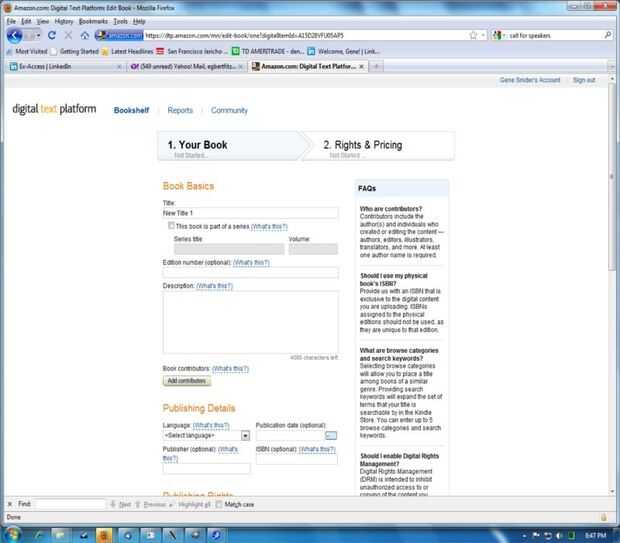Click the '1. Your Book' step

coord(232,146)
